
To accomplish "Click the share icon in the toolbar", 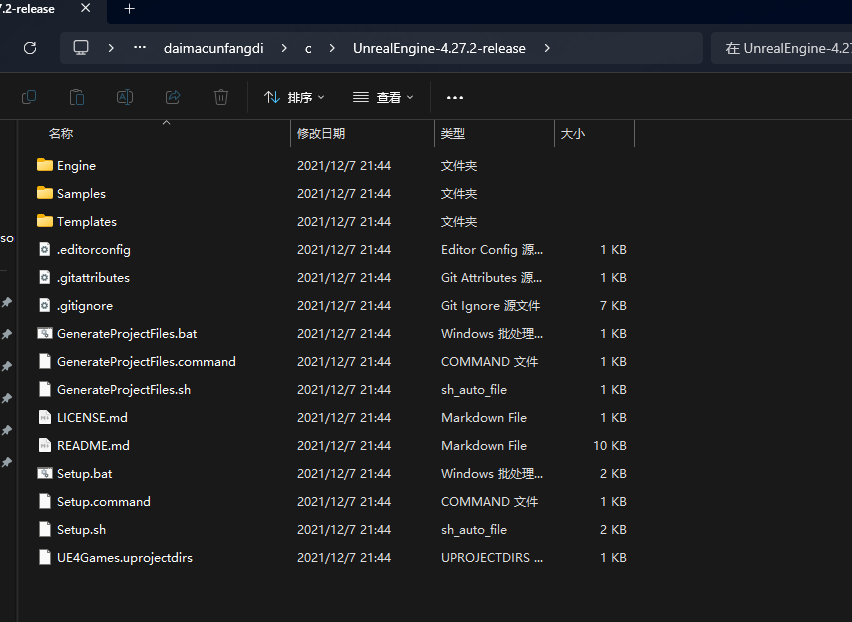I will point(173,97).
